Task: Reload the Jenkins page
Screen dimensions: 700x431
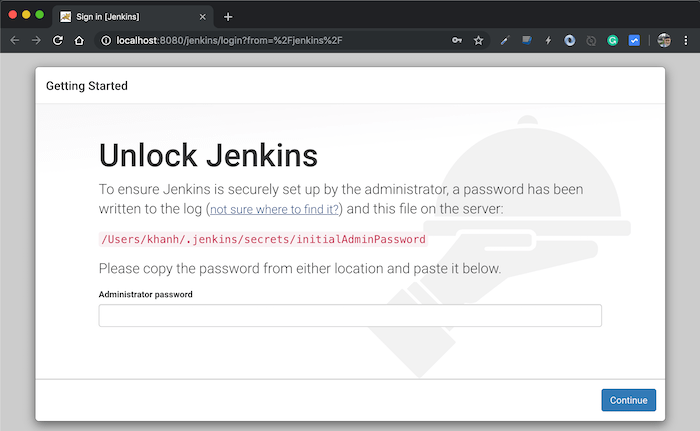Action: [x=58, y=41]
